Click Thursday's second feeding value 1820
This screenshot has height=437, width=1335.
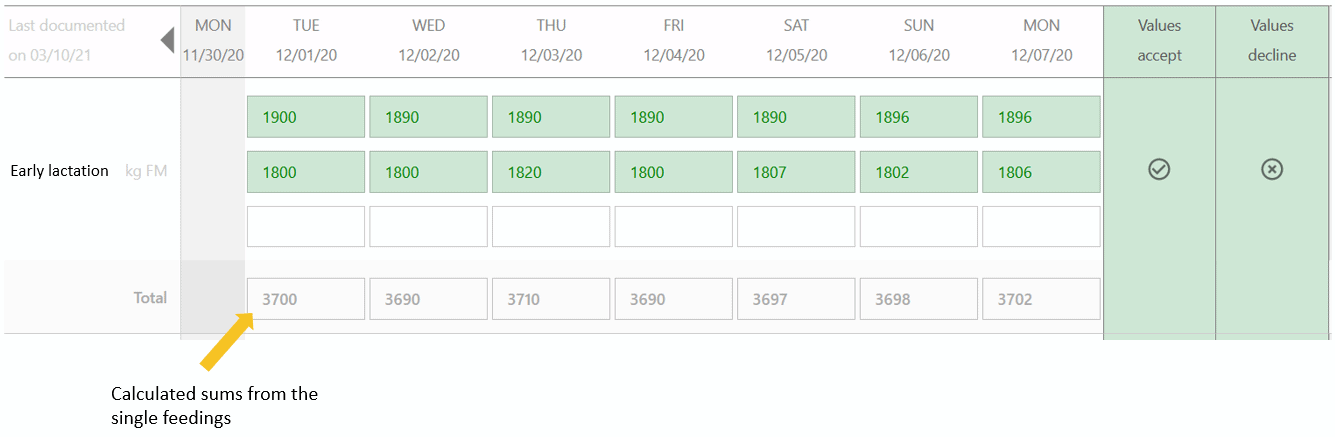coord(551,172)
